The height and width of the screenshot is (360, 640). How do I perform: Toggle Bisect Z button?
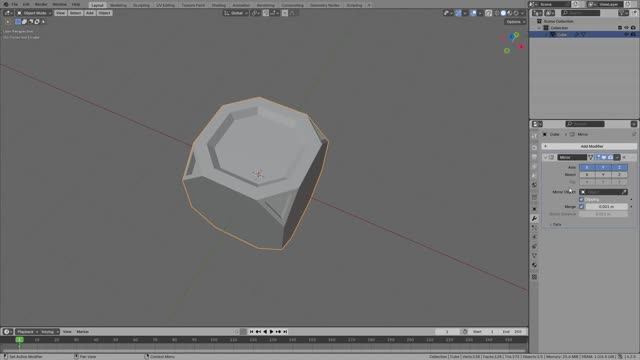pos(619,175)
